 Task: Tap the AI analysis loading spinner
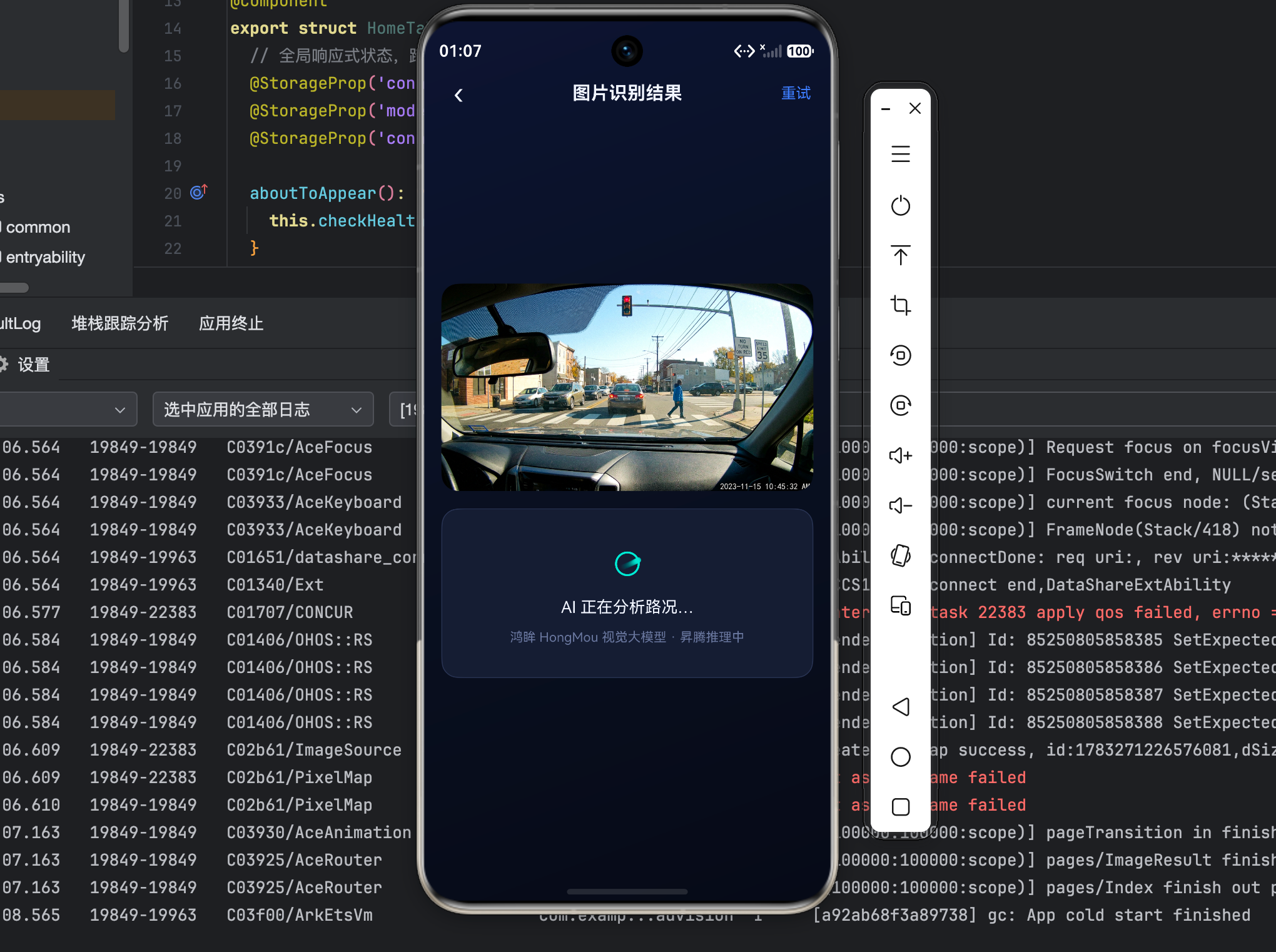click(x=627, y=564)
